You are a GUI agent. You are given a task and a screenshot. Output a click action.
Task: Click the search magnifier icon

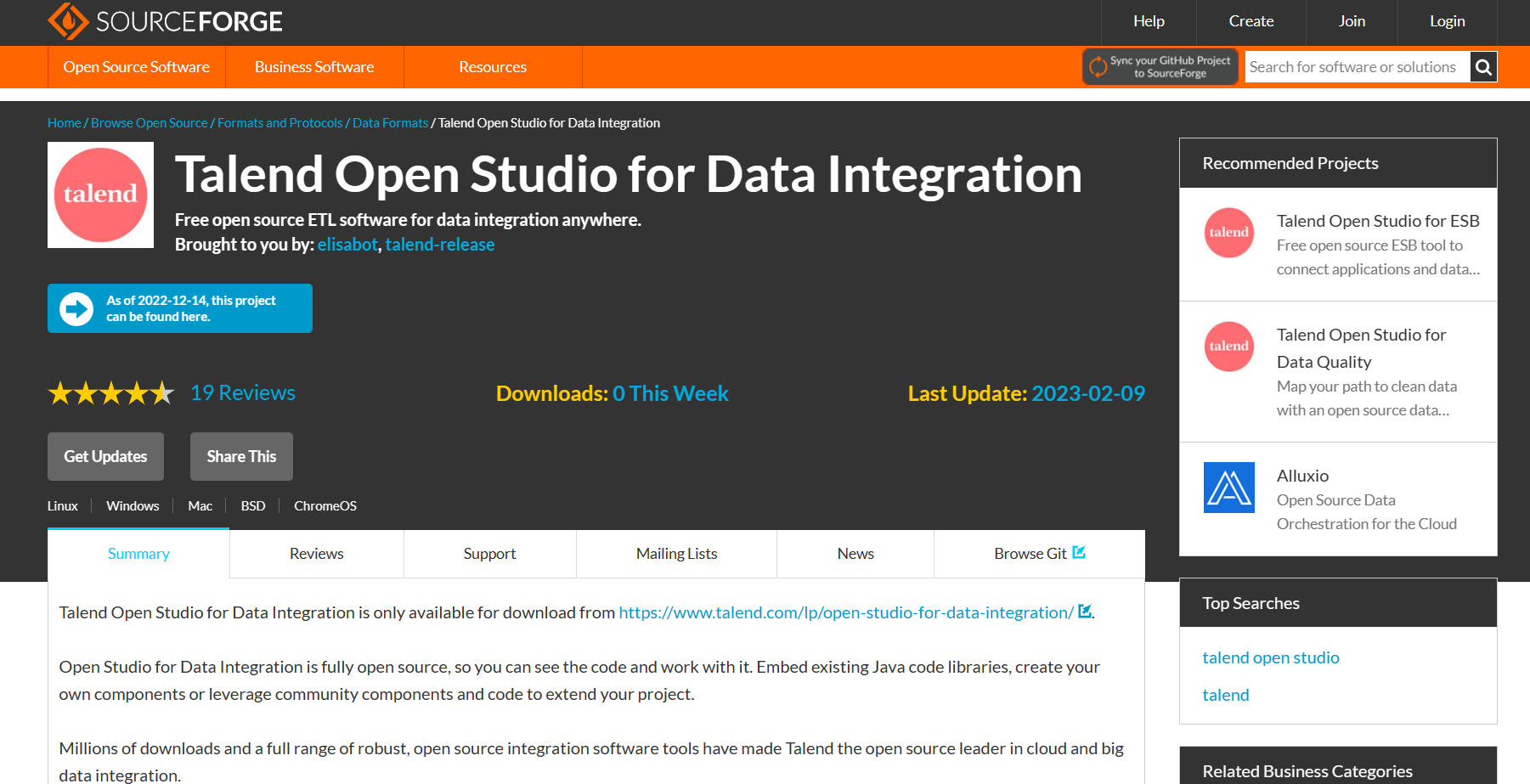1483,67
